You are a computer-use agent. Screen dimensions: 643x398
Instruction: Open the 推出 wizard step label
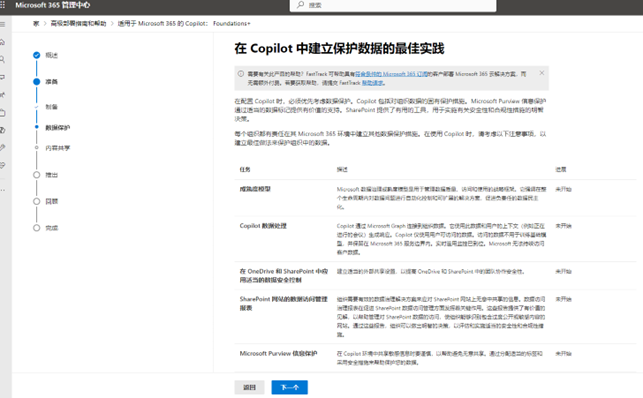pos(52,175)
